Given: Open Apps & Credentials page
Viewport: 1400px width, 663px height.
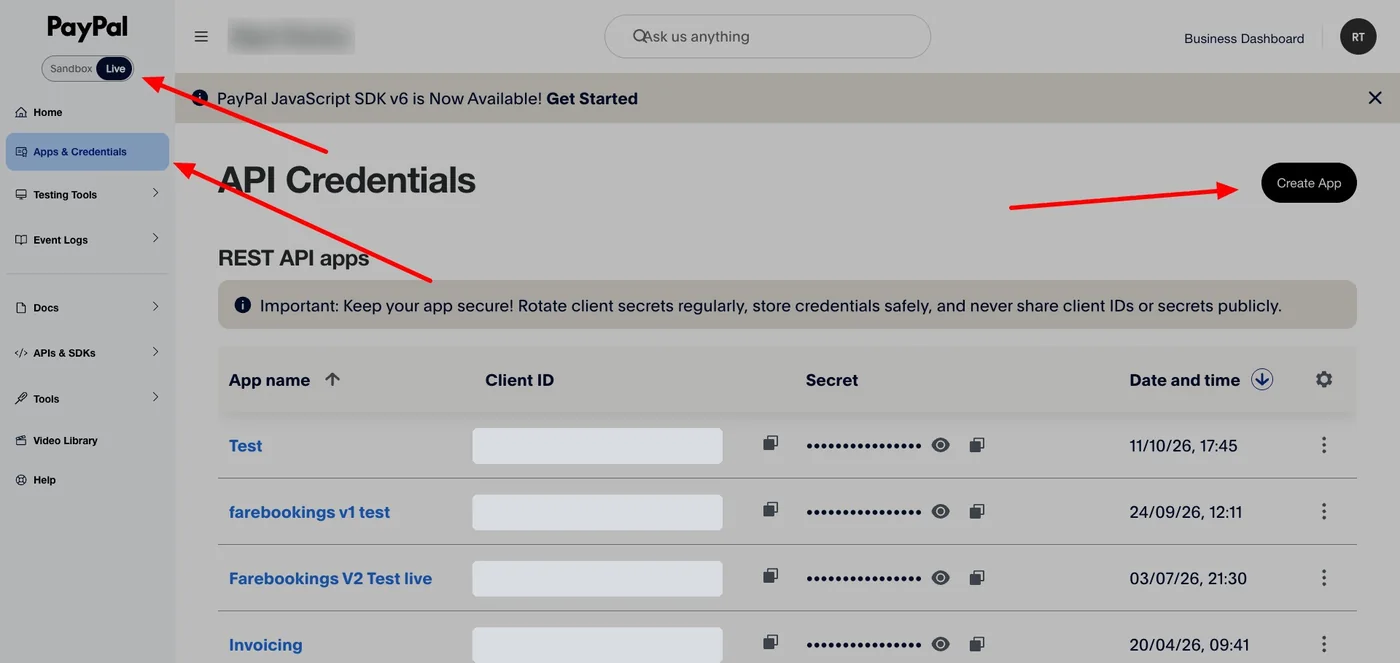Looking at the screenshot, I should point(87,152).
